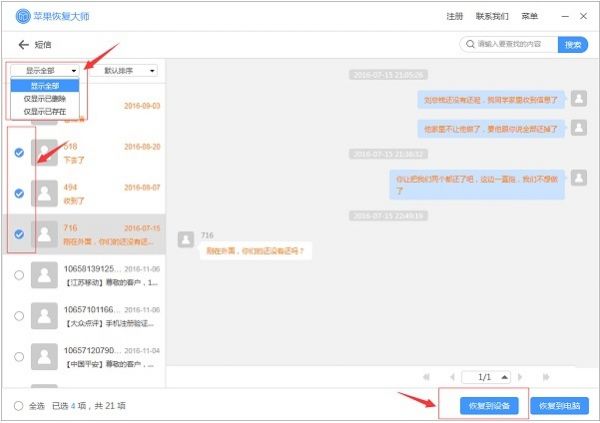Click into the search input field
Viewport: 600px width, 423px height.
[x=515, y=45]
